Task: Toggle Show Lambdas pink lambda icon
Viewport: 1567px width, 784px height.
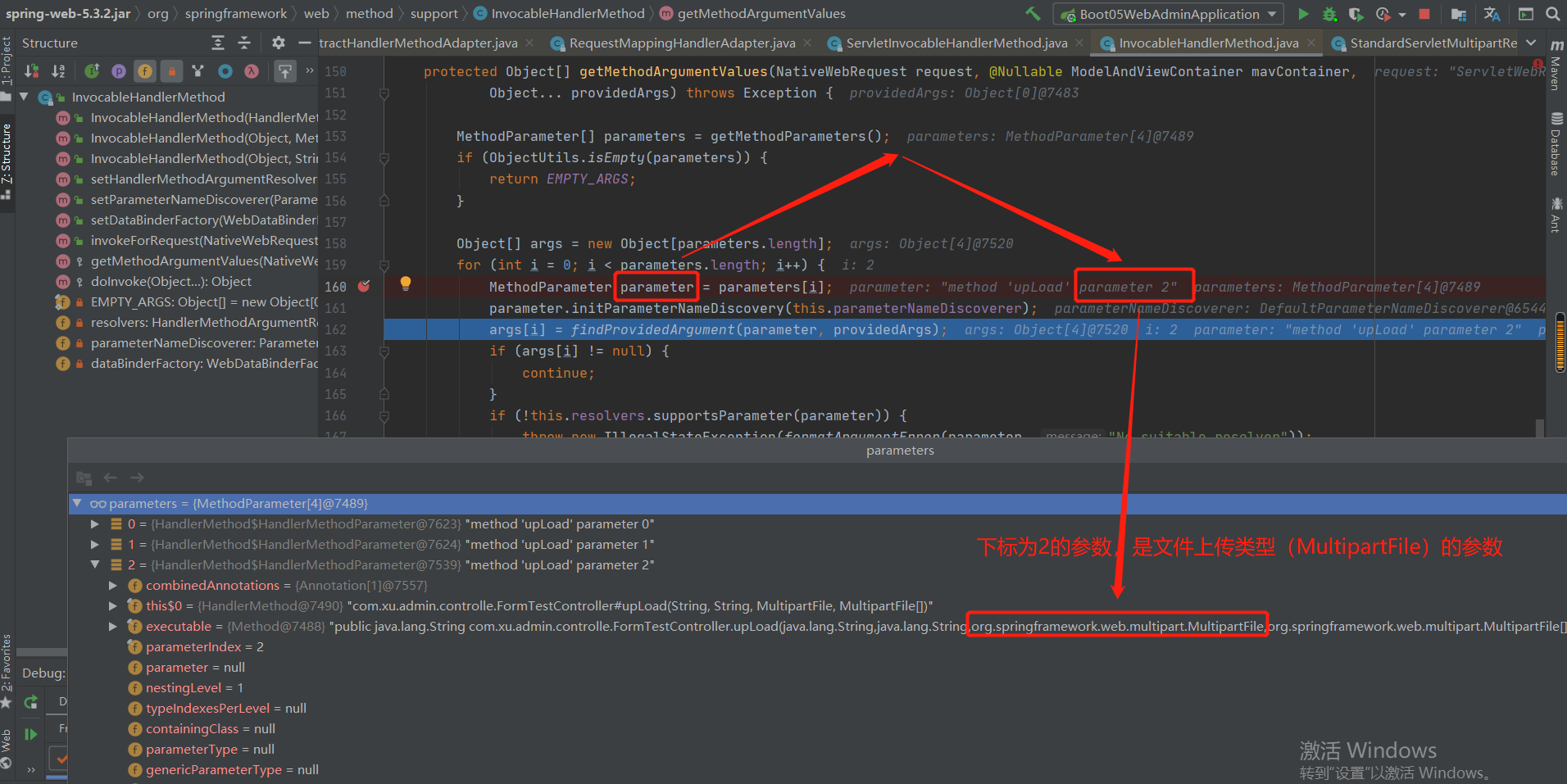Action: tap(252, 71)
